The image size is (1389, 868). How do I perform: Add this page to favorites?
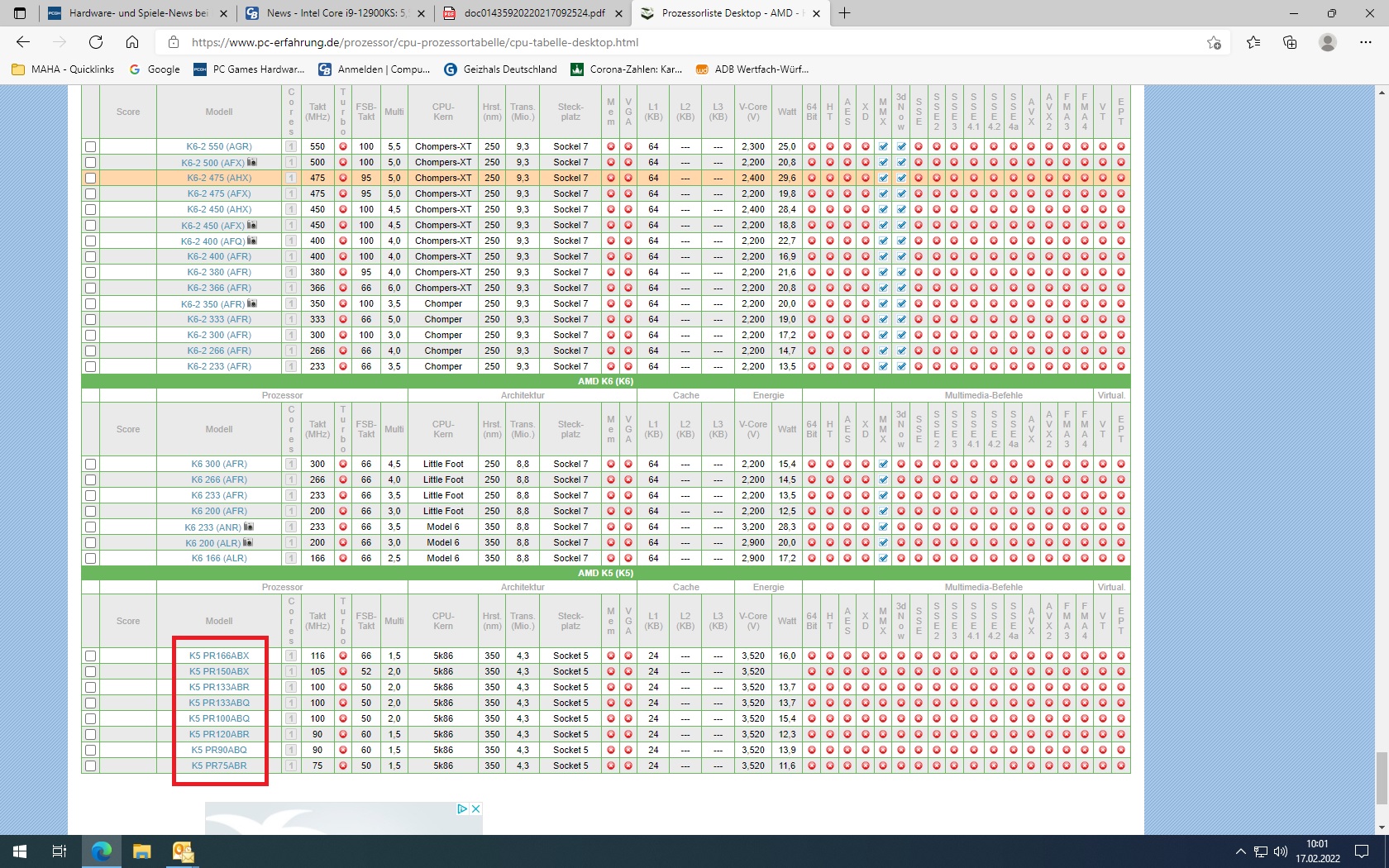(1214, 42)
